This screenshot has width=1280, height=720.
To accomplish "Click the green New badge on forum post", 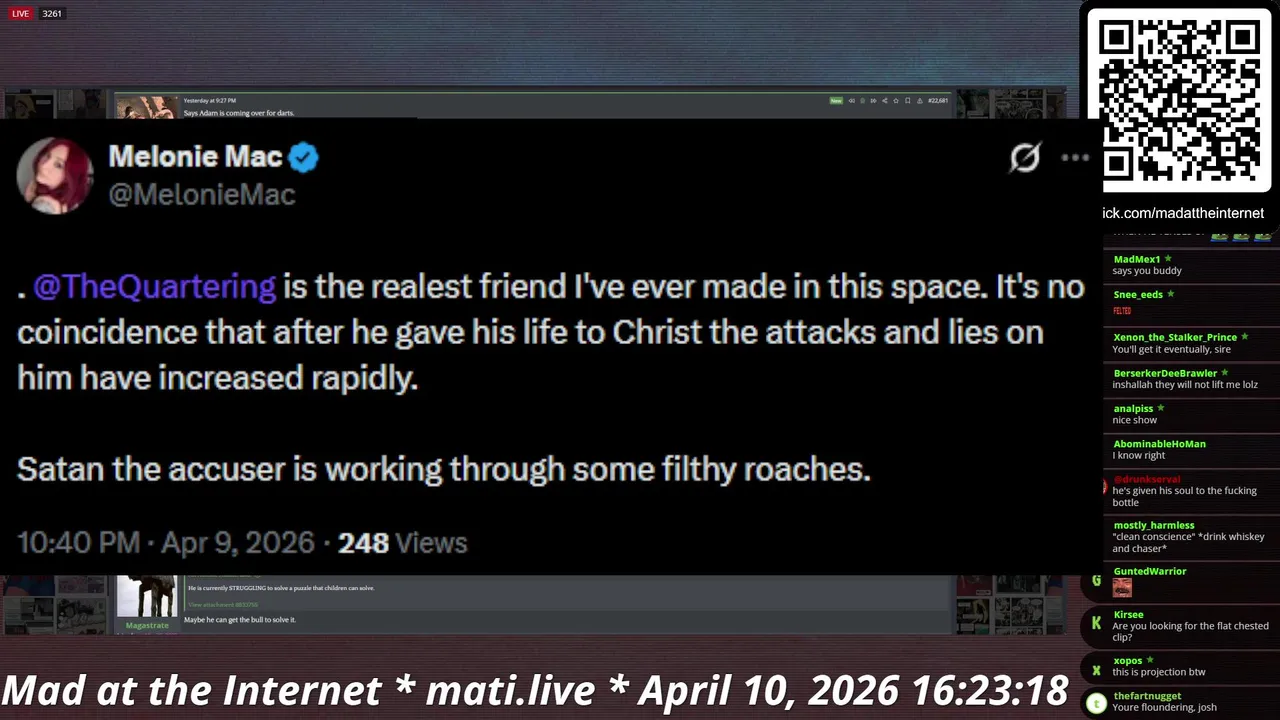I will tap(836, 101).
